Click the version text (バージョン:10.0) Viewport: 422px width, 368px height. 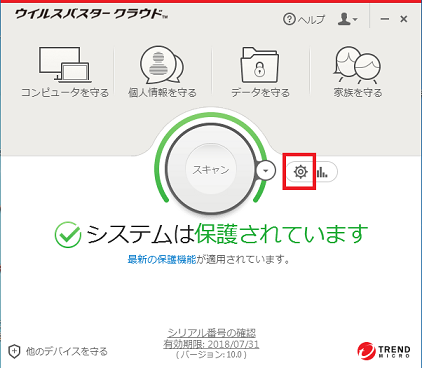[x=211, y=355]
